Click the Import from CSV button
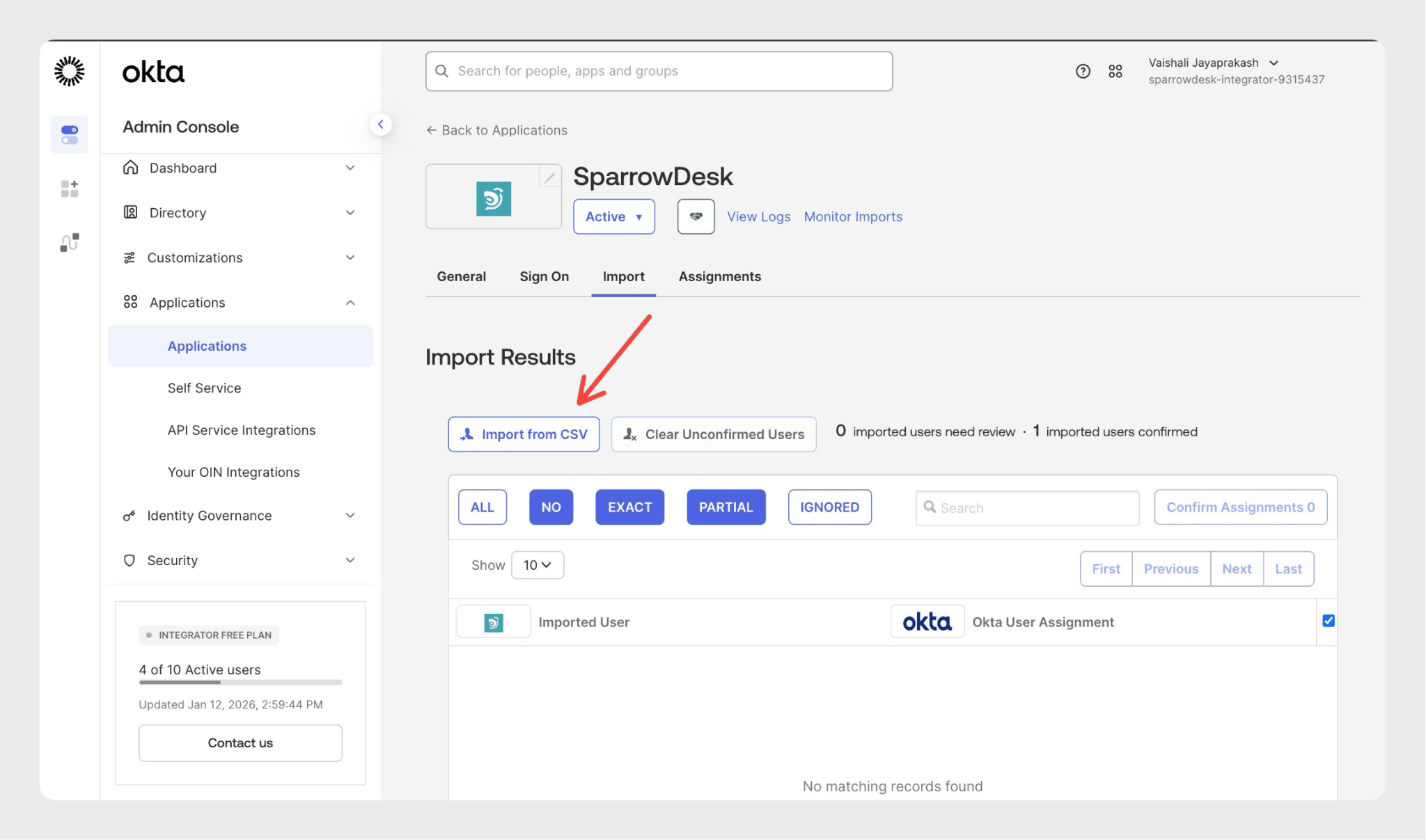 point(524,434)
